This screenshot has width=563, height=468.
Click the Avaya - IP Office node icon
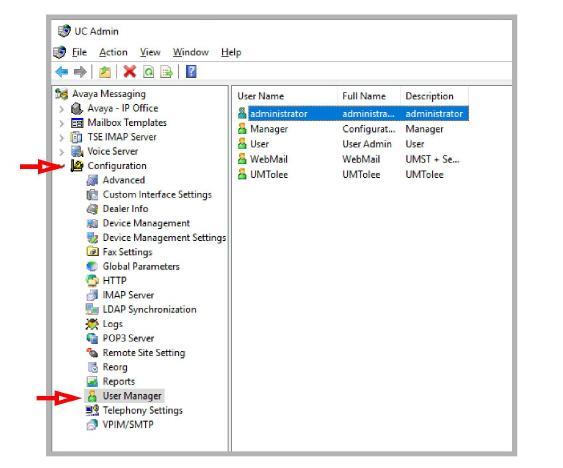[x=77, y=108]
